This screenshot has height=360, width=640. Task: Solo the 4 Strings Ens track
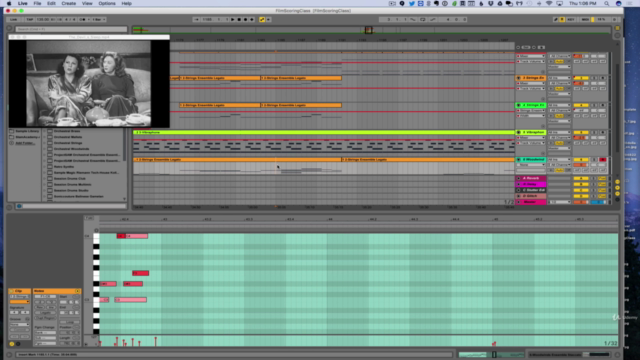[594, 105]
